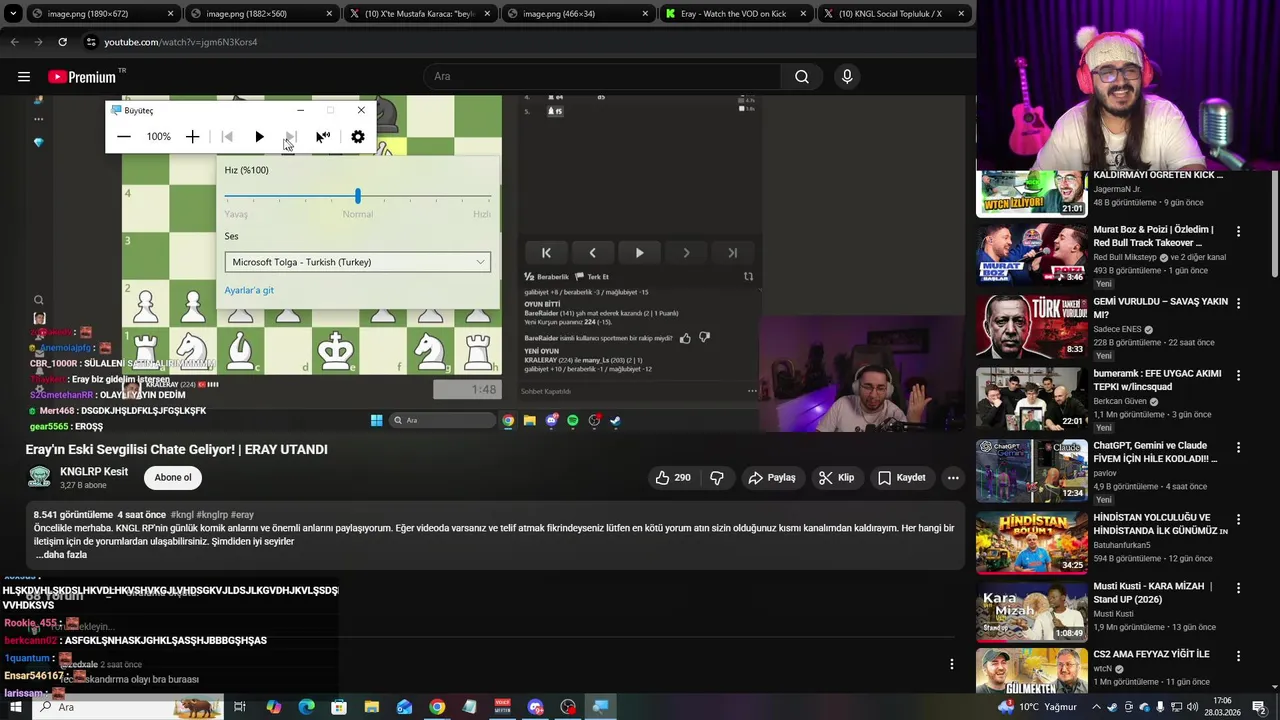This screenshot has height=720, width=1280.
Task: Open the GEMİ VURULDU video thumbnail
Action: 1031,327
